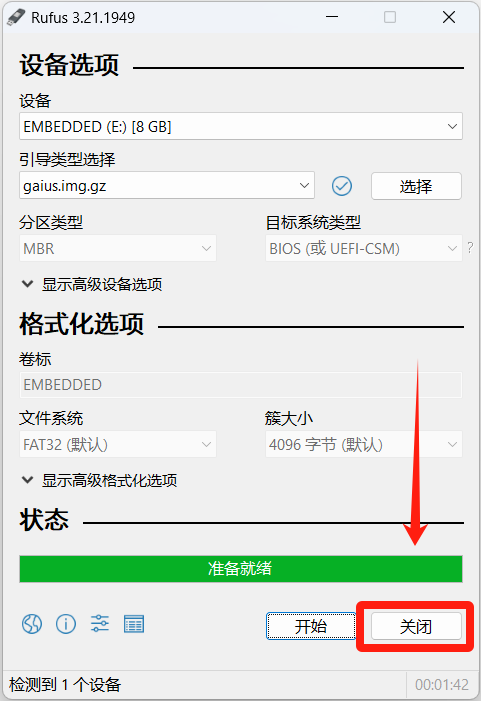This screenshot has width=481, height=701.
Task: Open the EMBEDDED (E:) device dropdown
Action: click(240, 127)
